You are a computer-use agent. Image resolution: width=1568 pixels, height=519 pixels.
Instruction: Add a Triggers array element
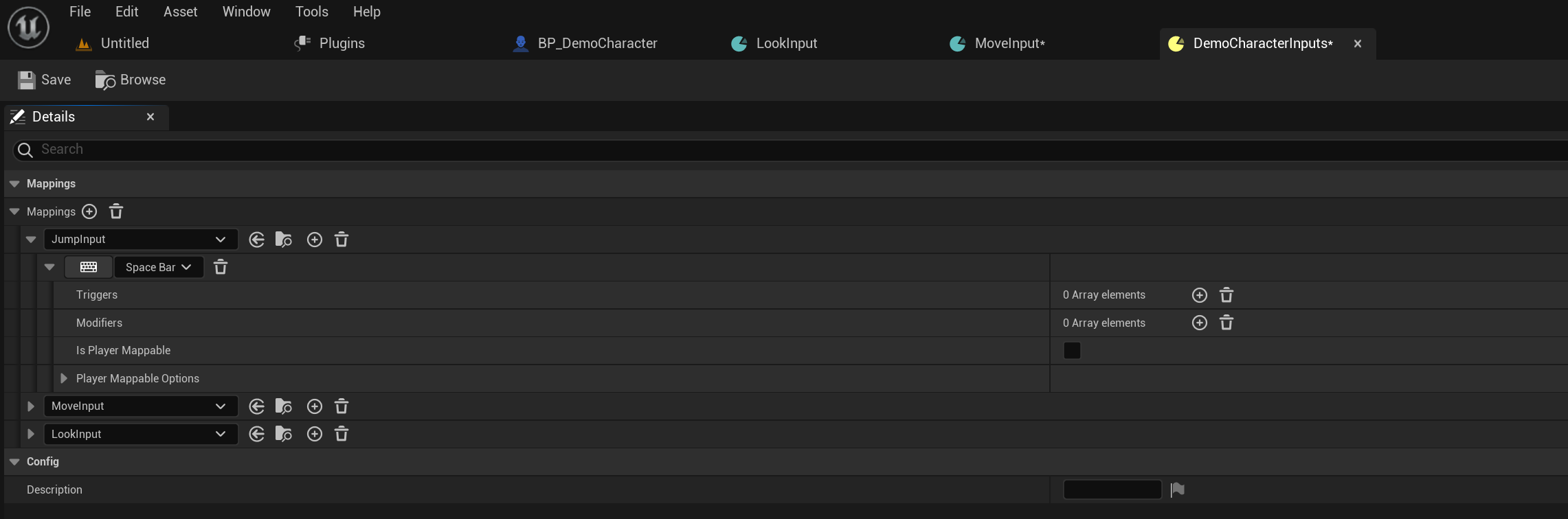(1199, 295)
